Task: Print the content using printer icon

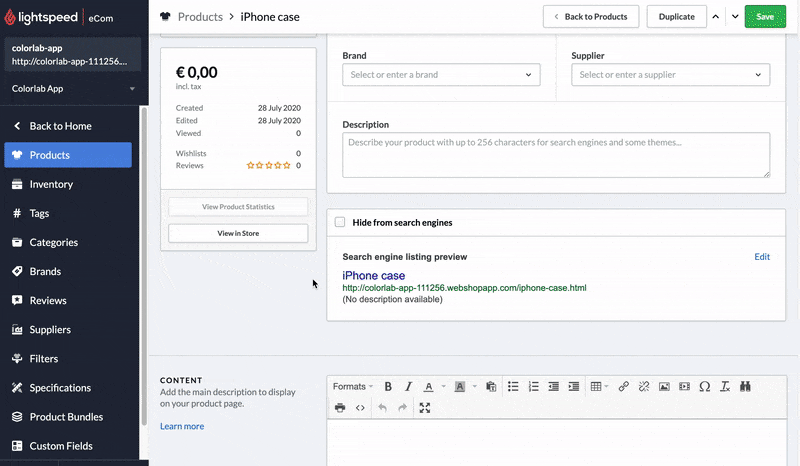Action: [x=340, y=407]
